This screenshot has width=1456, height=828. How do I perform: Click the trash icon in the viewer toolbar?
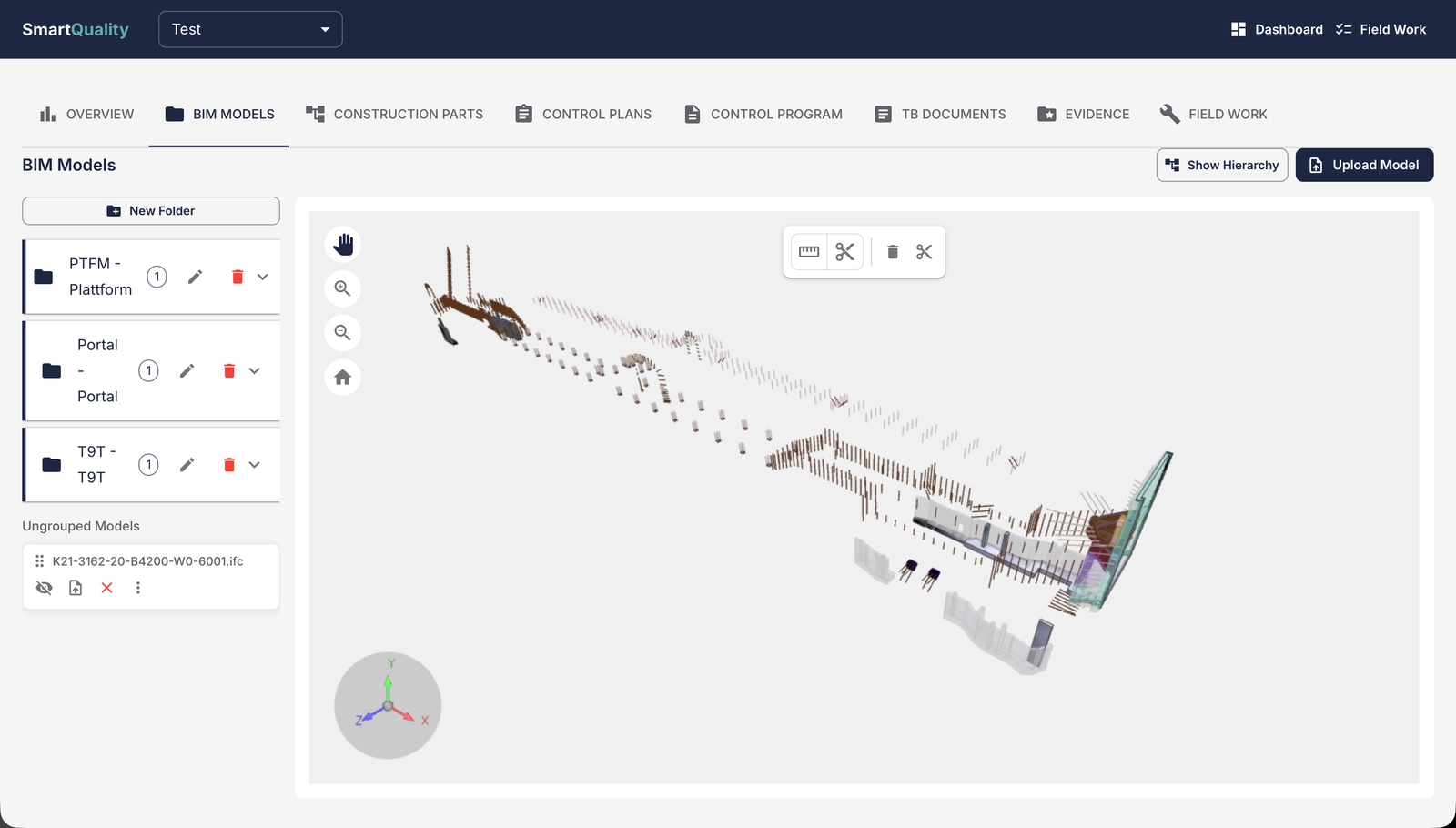[893, 252]
